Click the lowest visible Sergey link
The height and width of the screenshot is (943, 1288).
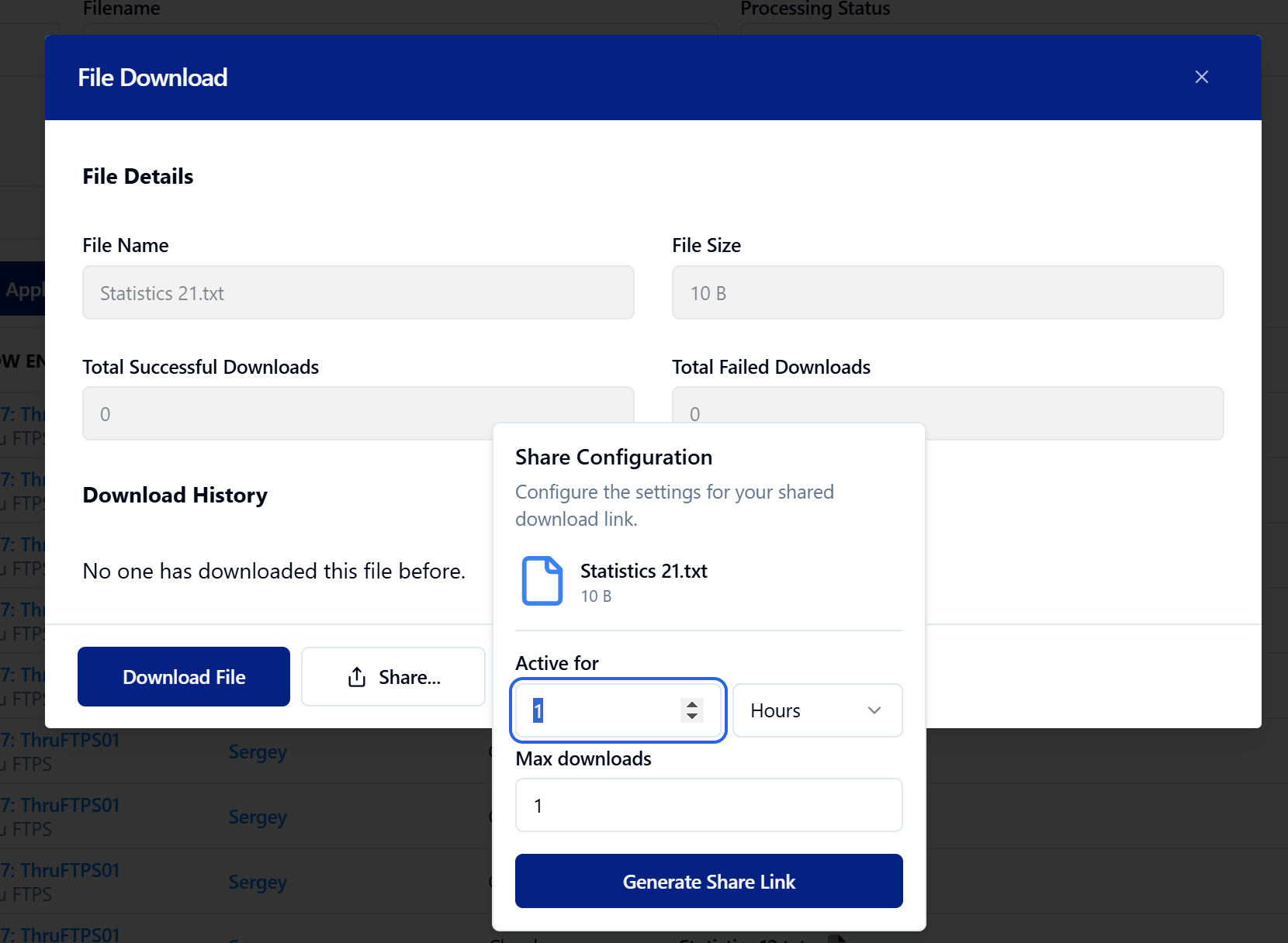(x=258, y=883)
